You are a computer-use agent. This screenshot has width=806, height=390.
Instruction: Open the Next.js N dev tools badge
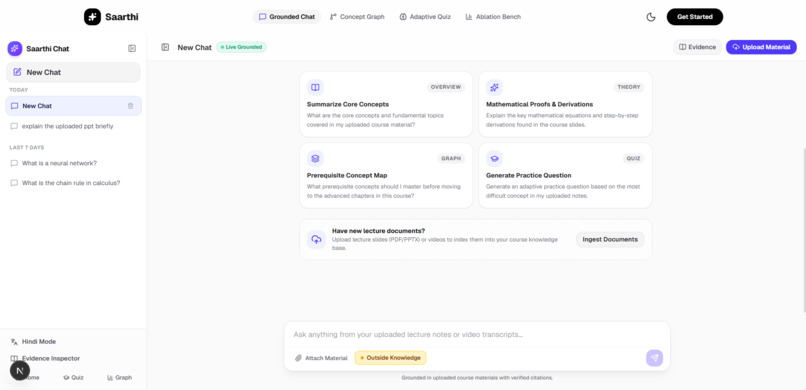point(20,370)
